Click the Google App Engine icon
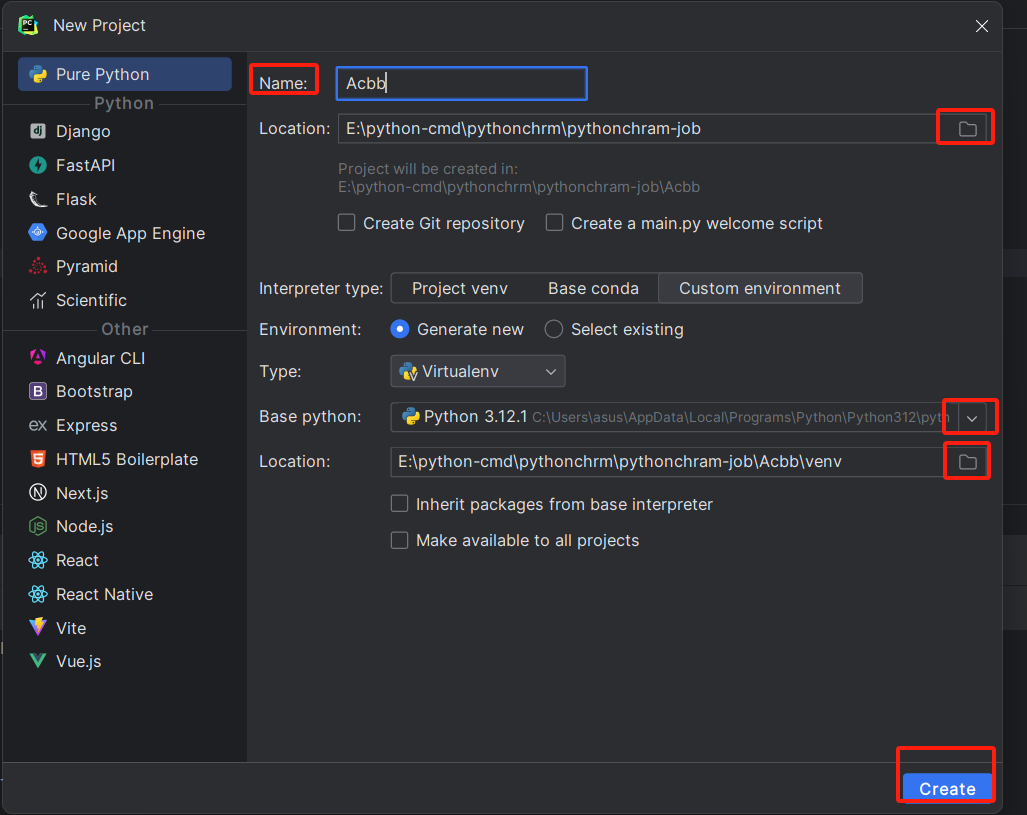This screenshot has width=1027, height=815. 38,233
